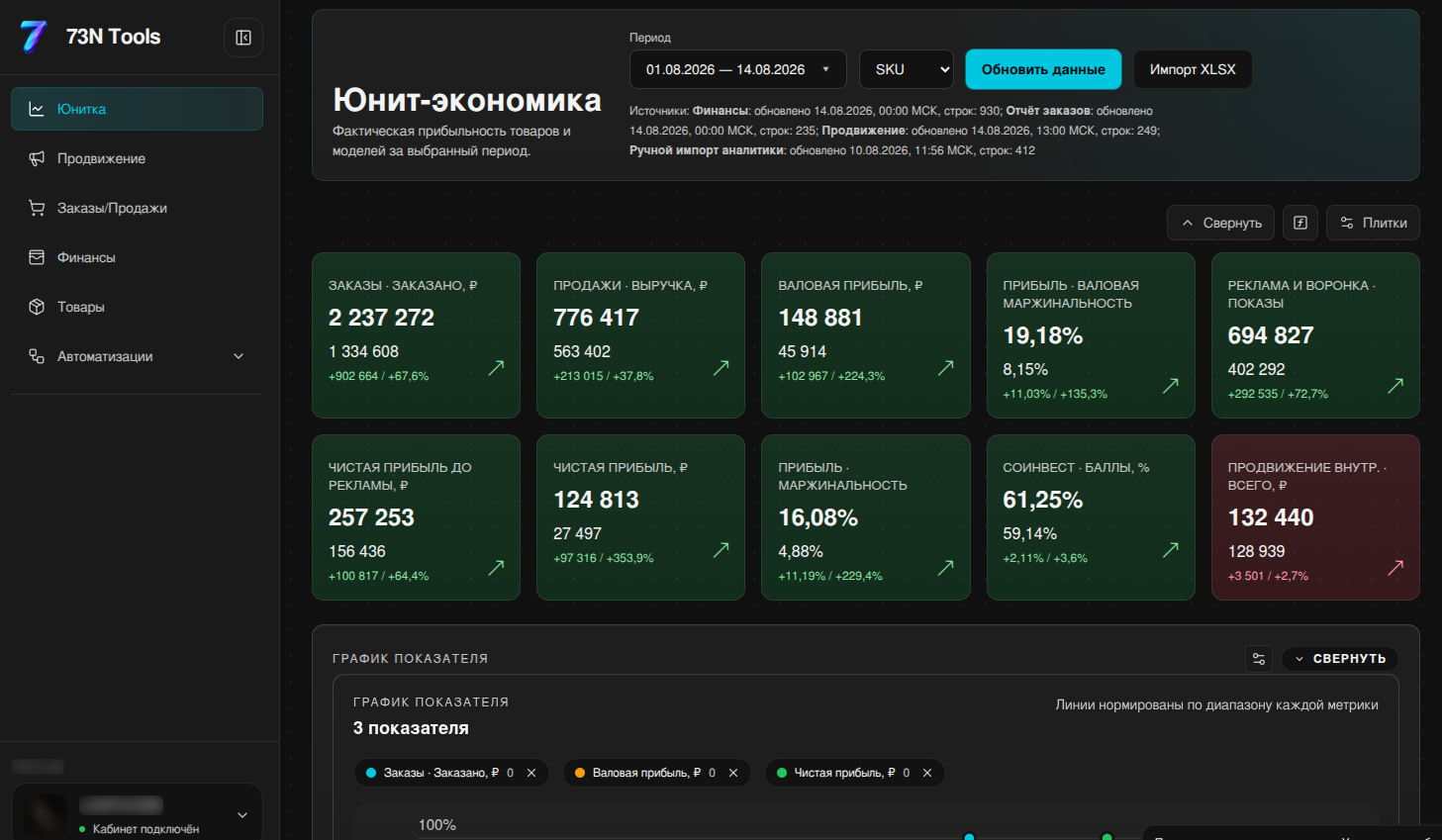Click the value 61,25% on Соинвест card
The image size is (1442, 840).
click(1043, 500)
